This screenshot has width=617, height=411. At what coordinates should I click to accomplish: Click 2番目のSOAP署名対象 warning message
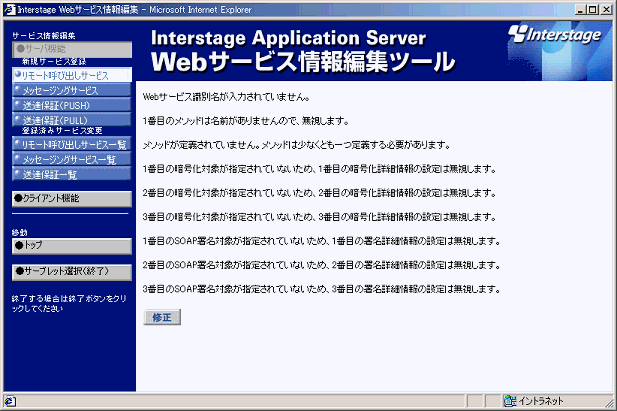click(321, 265)
